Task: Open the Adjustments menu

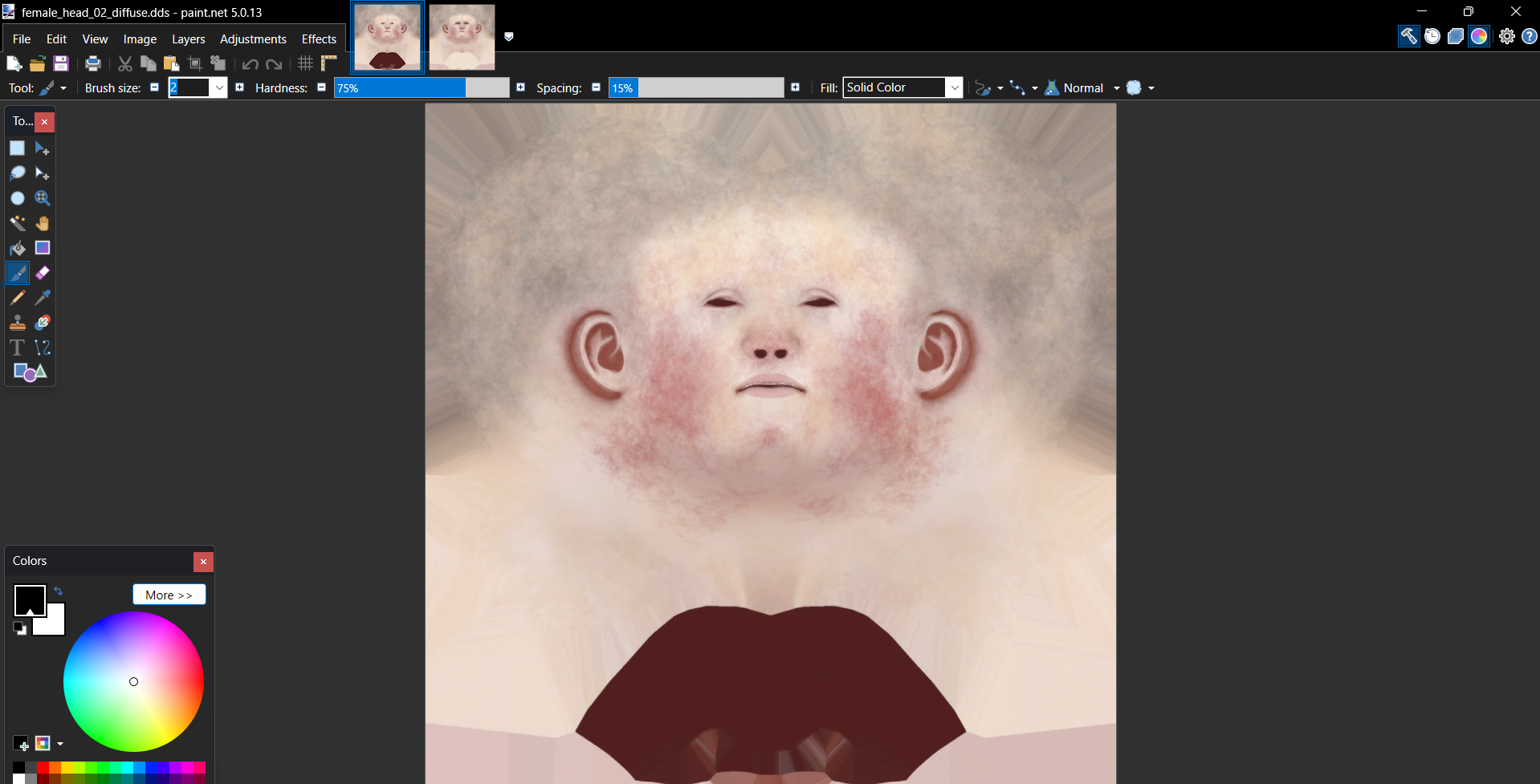Action: pos(253,39)
